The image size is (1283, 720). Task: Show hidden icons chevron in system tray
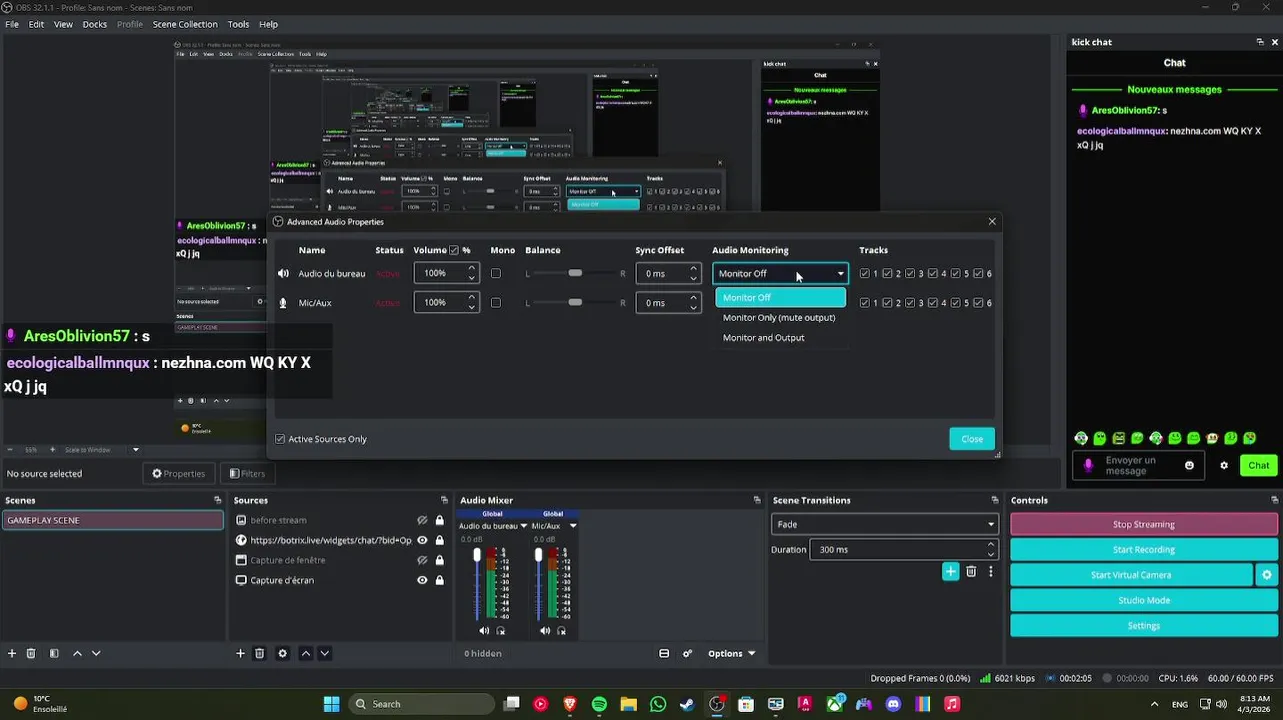[x=1157, y=704]
